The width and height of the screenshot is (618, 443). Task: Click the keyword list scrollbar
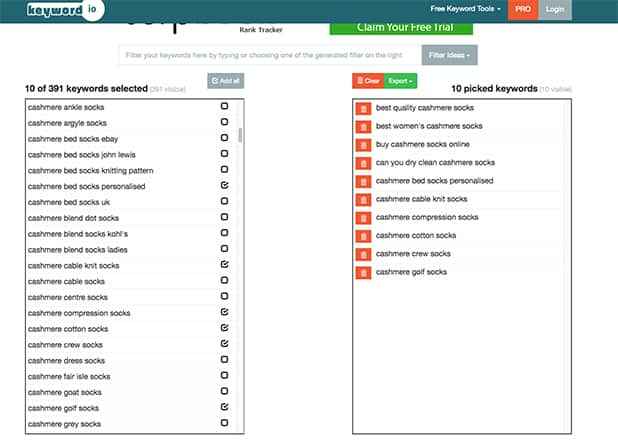tap(240, 135)
